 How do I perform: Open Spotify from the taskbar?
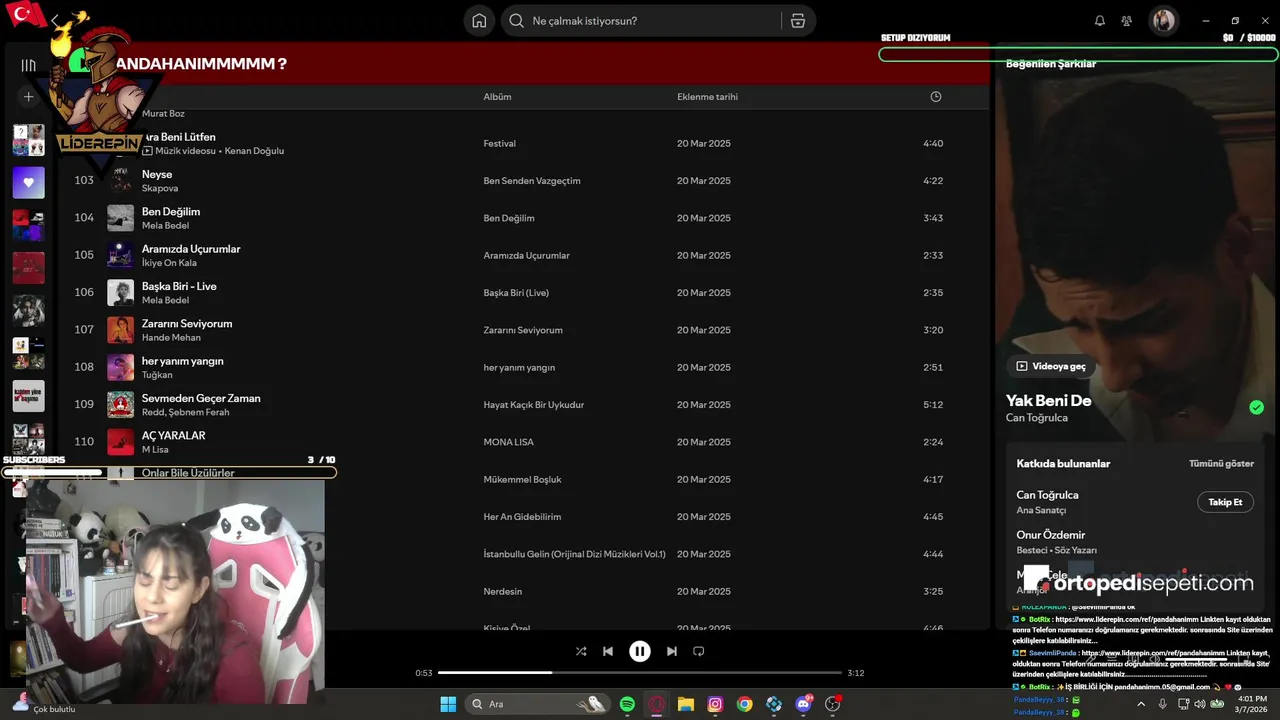[x=627, y=704]
